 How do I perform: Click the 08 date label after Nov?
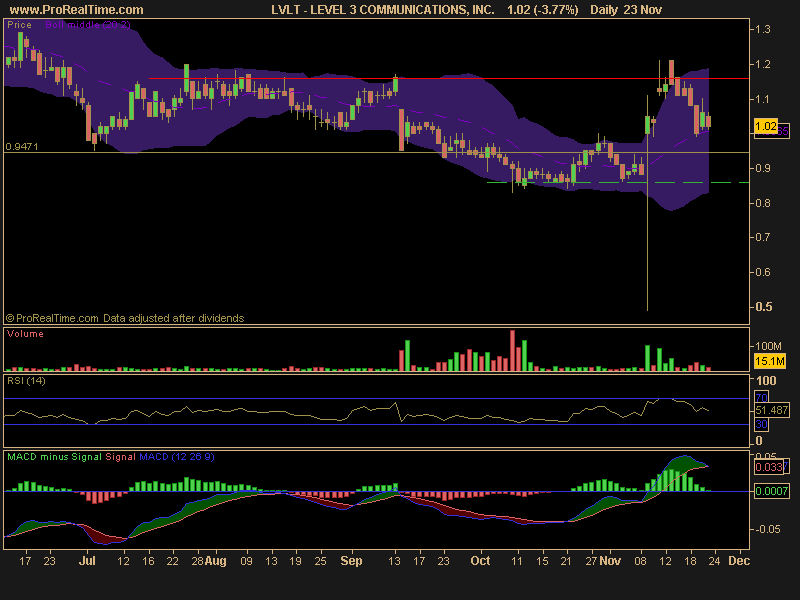click(640, 561)
